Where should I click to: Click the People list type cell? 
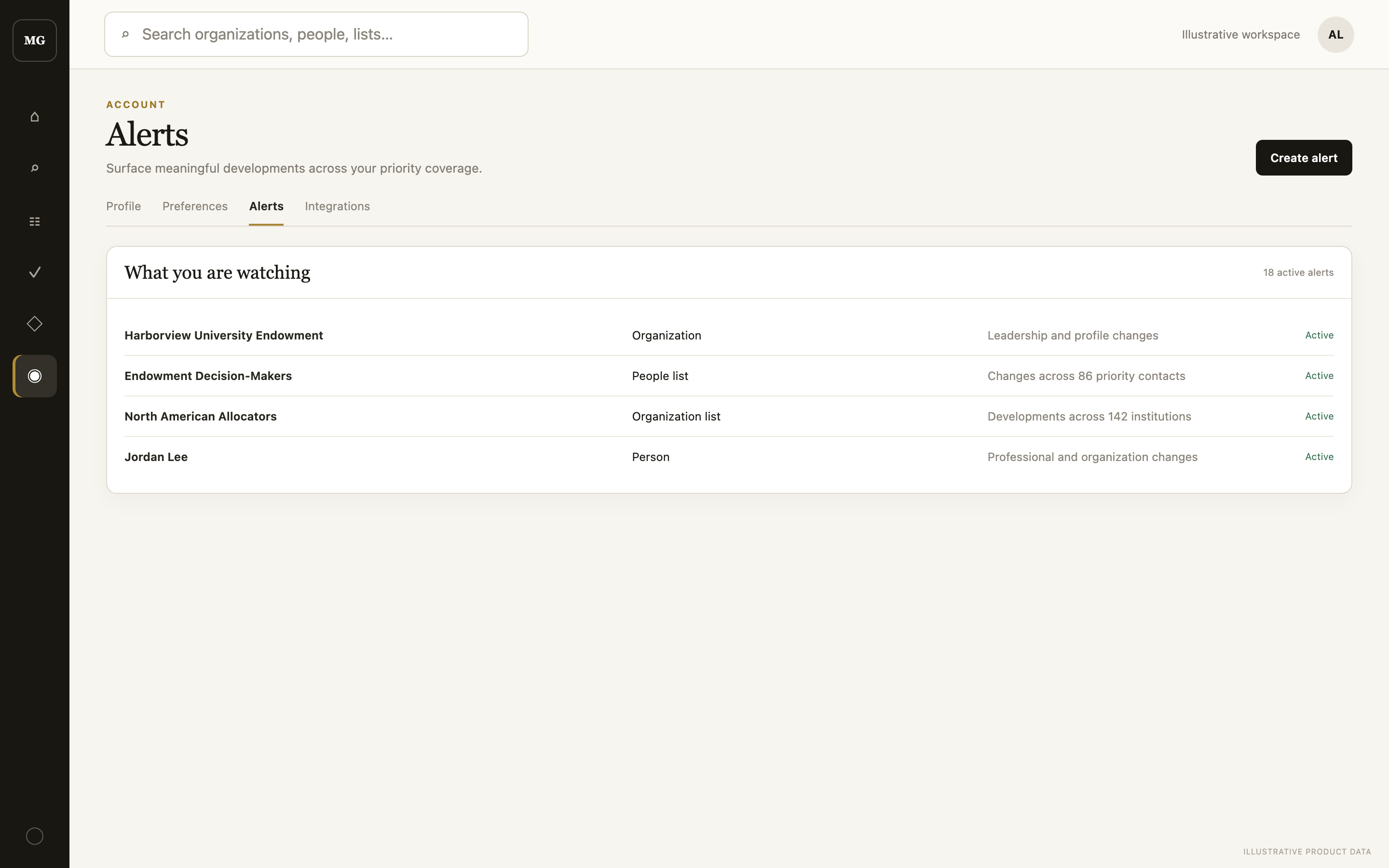coord(660,376)
